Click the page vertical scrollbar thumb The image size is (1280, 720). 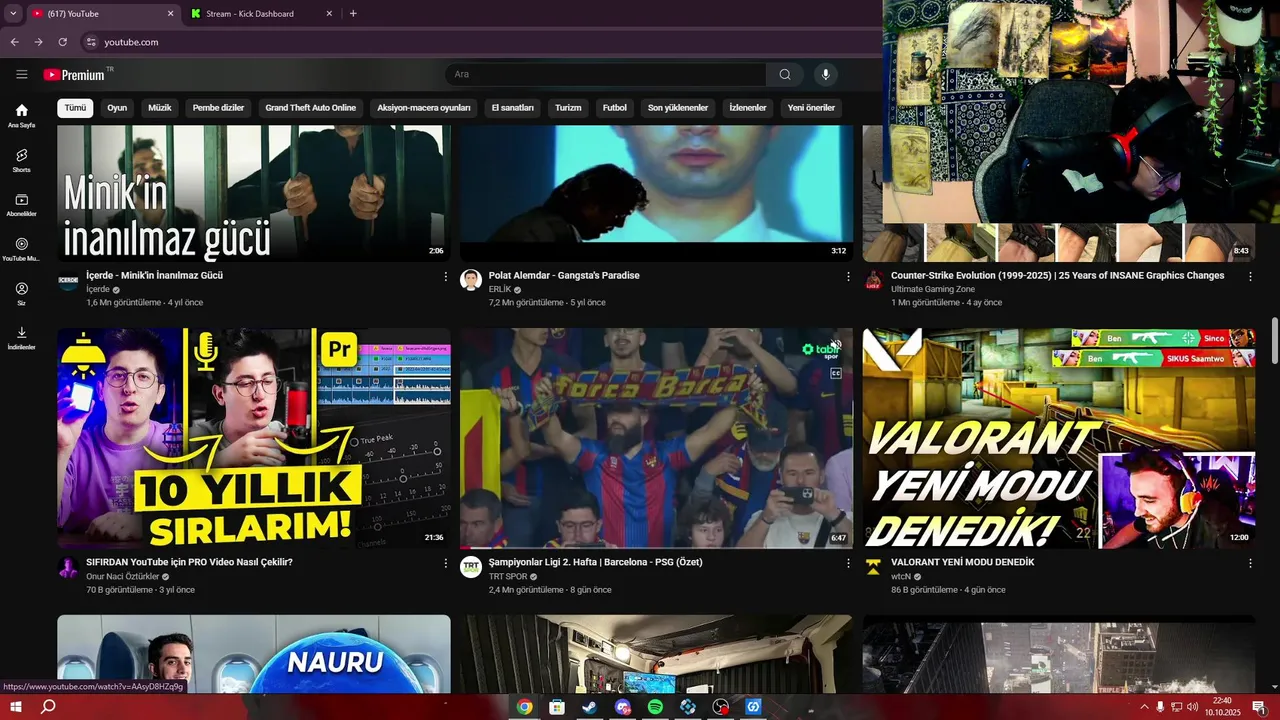(x=1274, y=341)
